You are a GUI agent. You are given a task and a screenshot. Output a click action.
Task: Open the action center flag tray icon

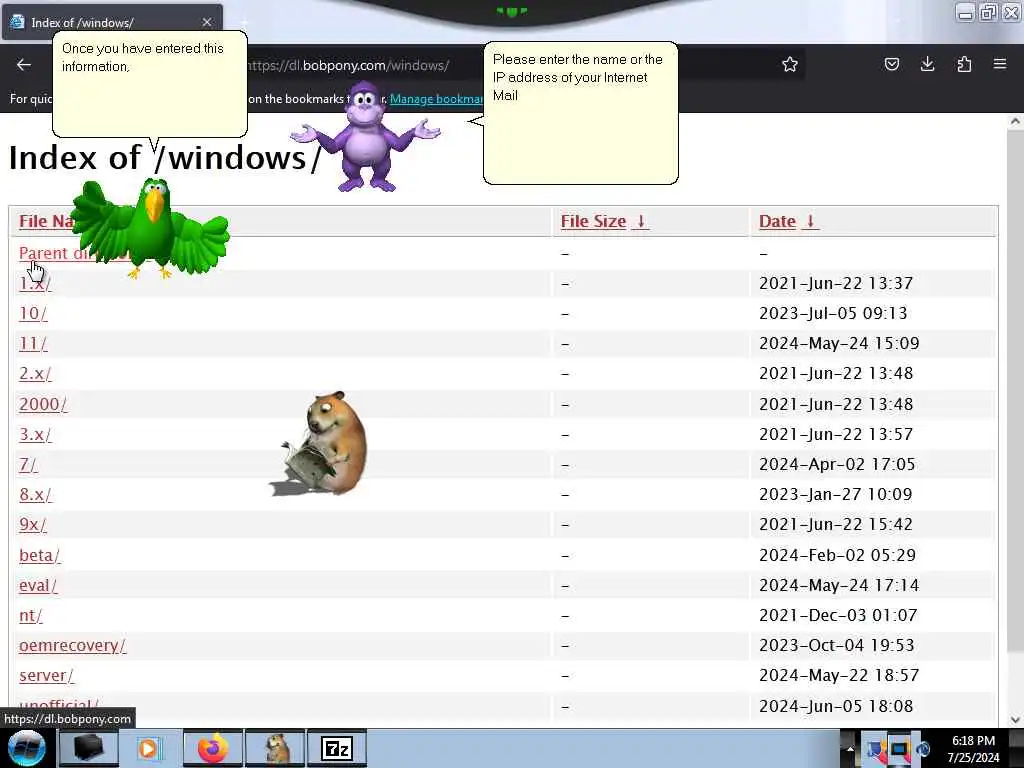tap(875, 749)
